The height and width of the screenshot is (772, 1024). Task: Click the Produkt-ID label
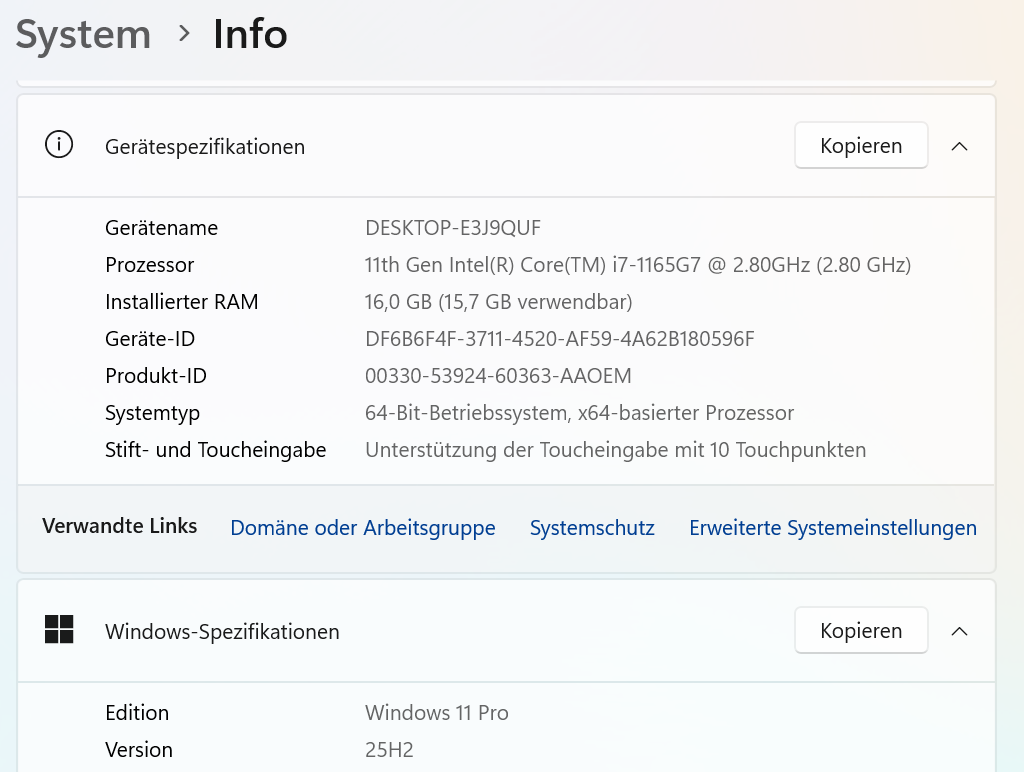155,376
